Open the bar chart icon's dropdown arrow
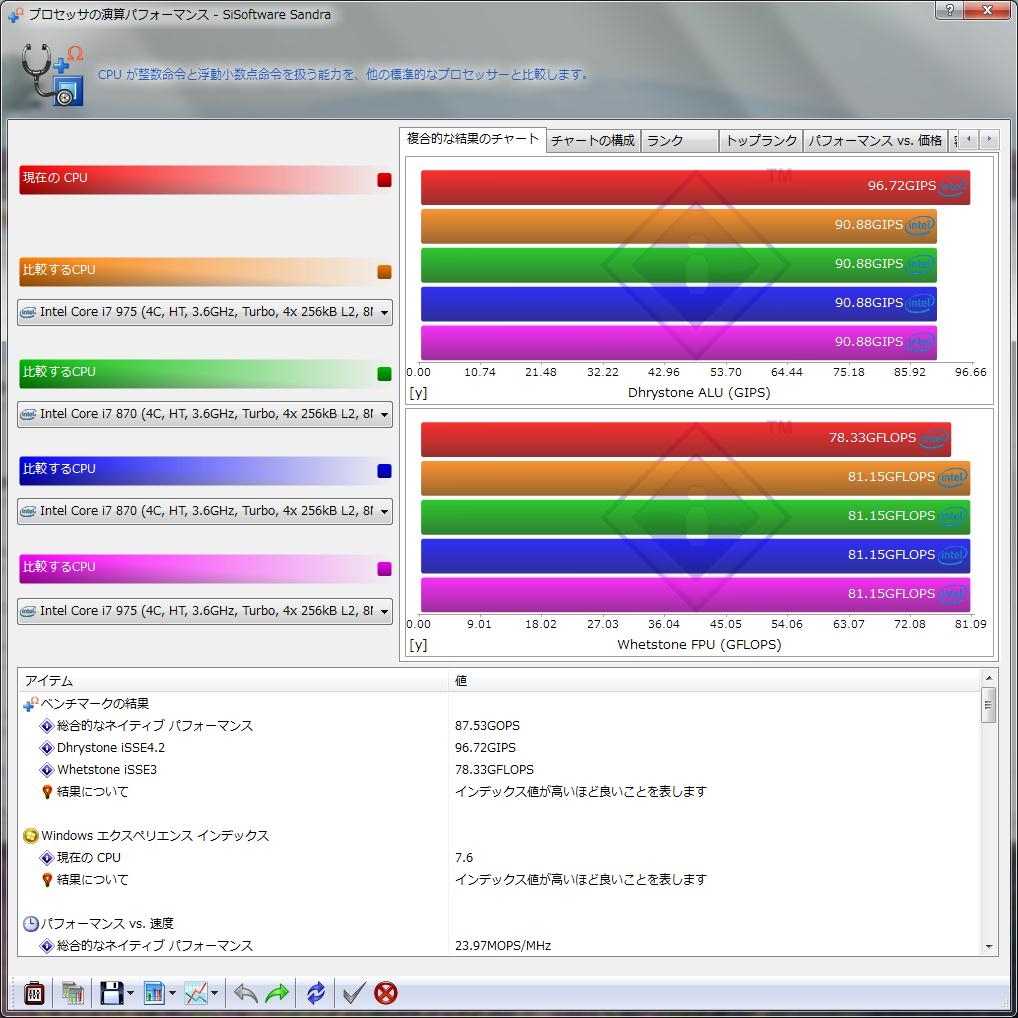Screen dimensions: 1018x1018 click(x=172, y=993)
